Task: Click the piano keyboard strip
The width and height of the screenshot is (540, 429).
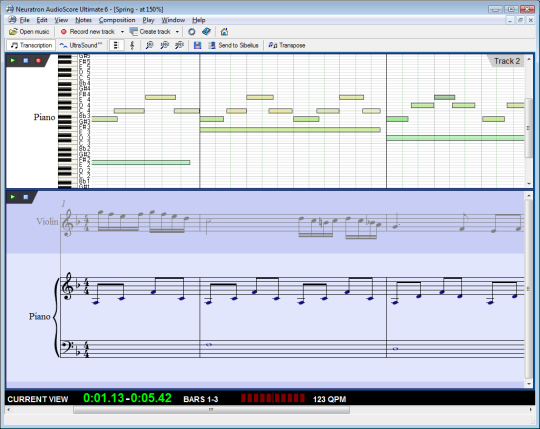Action: click(67, 121)
